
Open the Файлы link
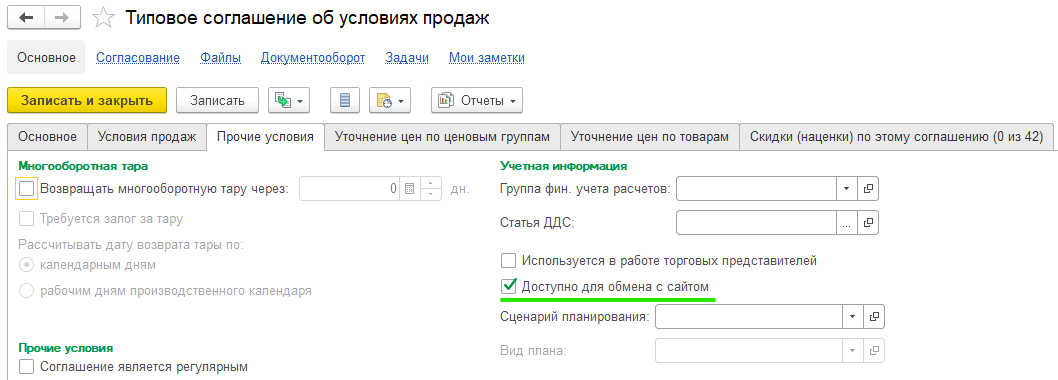tap(221, 58)
